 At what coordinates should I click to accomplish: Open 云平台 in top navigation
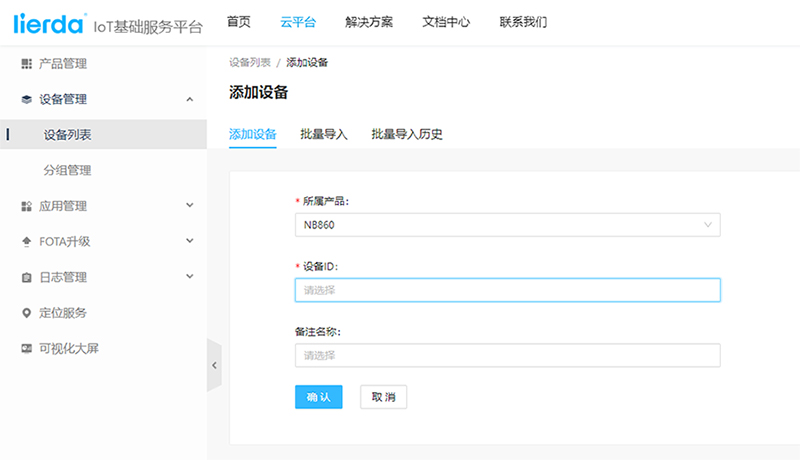pyautogui.click(x=298, y=22)
